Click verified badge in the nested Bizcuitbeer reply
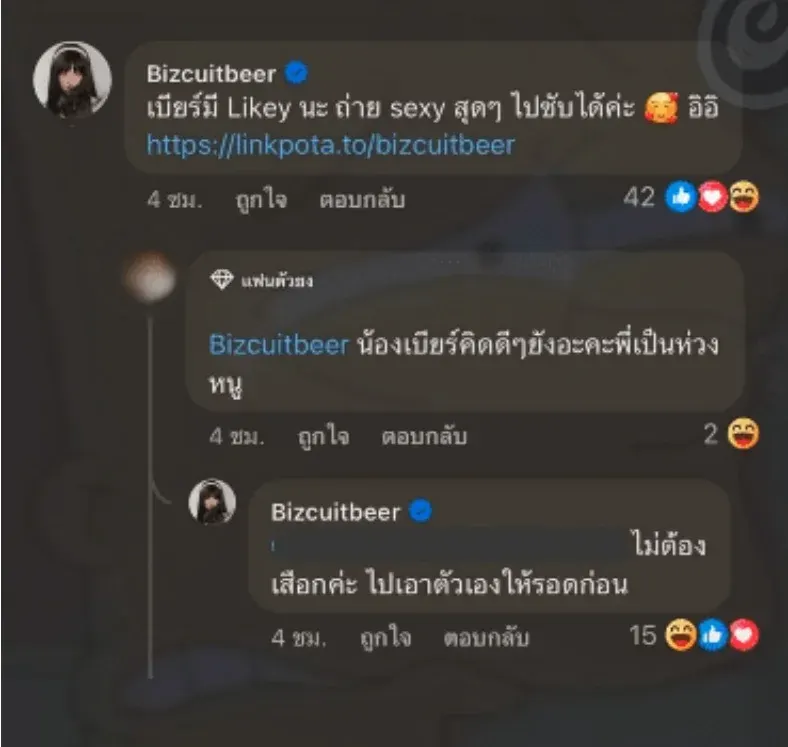Viewport: 788px width, 747px height. click(x=421, y=511)
